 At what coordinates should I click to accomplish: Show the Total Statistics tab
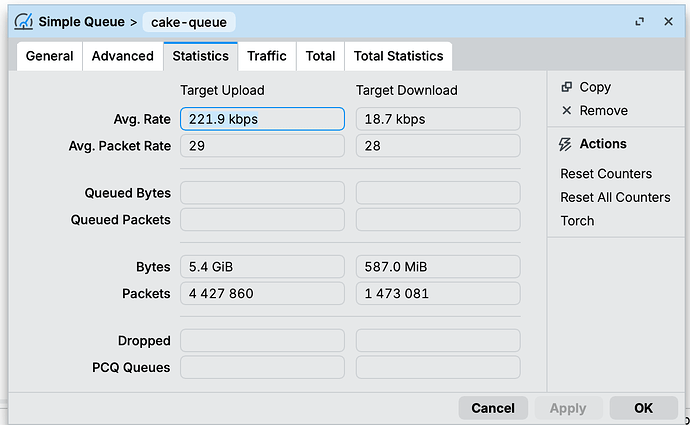(x=398, y=56)
